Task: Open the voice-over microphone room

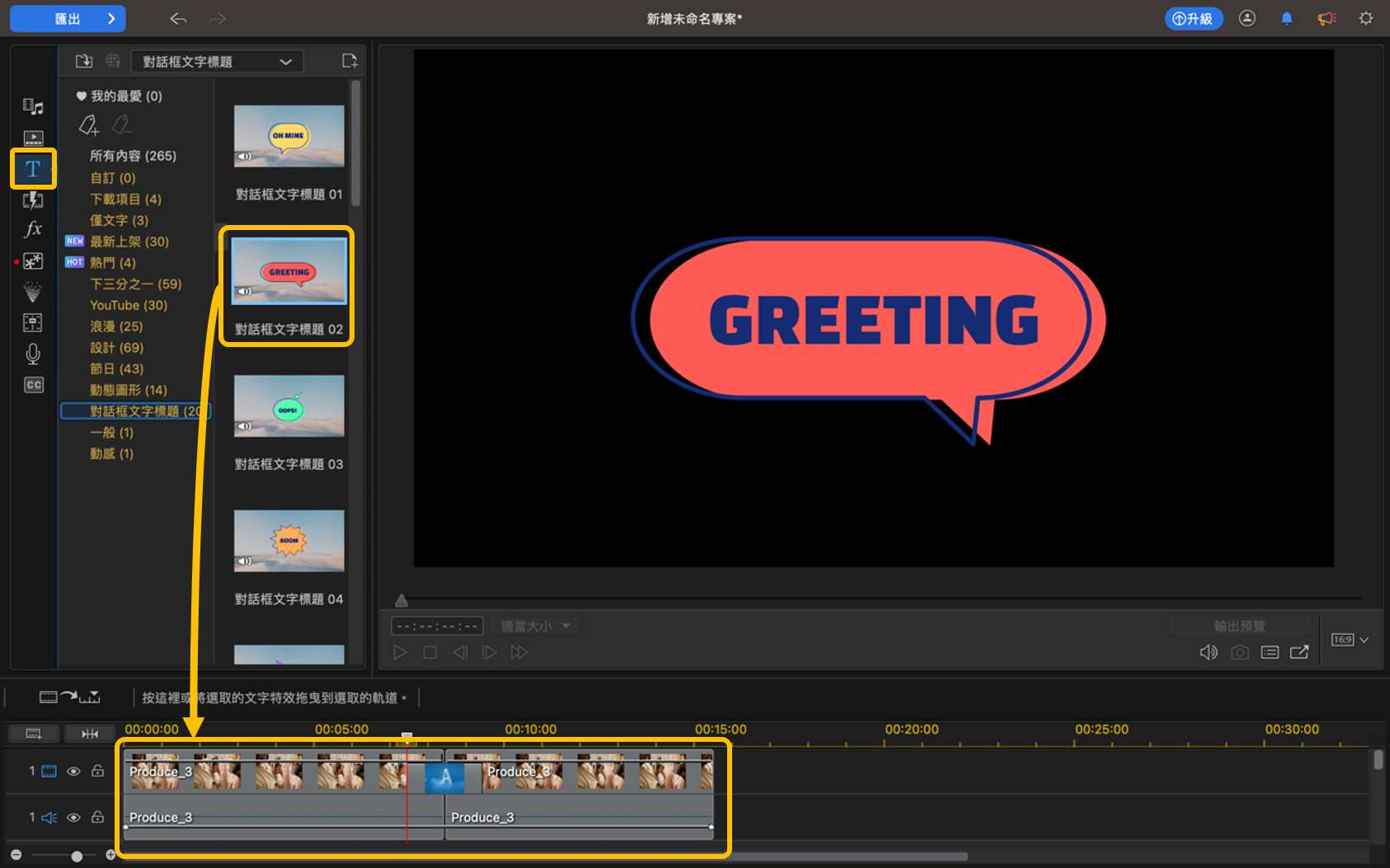Action: [x=33, y=354]
